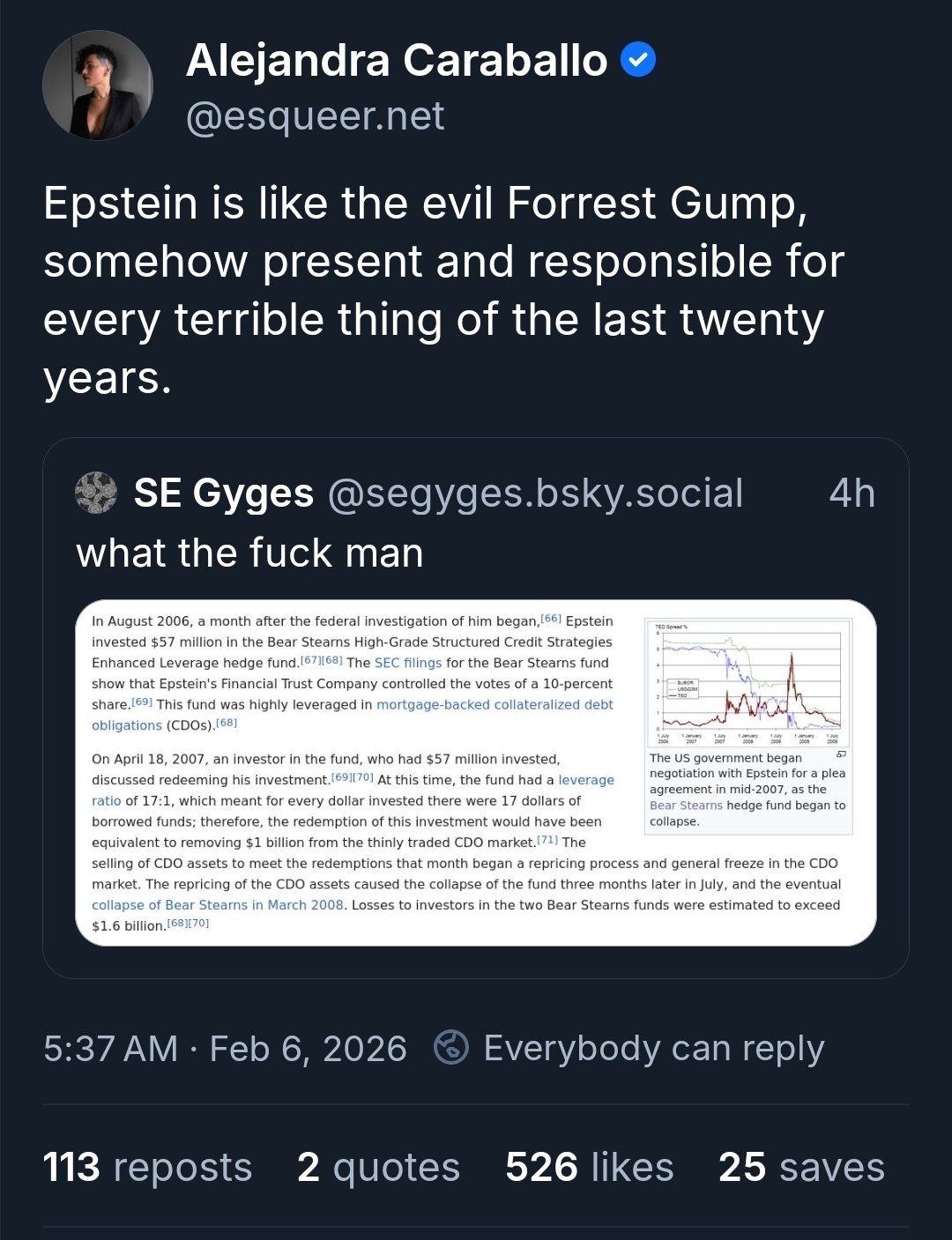Open the @segyges.bsky.social handle
Viewport: 952px width, 1240px height.
[x=535, y=494]
